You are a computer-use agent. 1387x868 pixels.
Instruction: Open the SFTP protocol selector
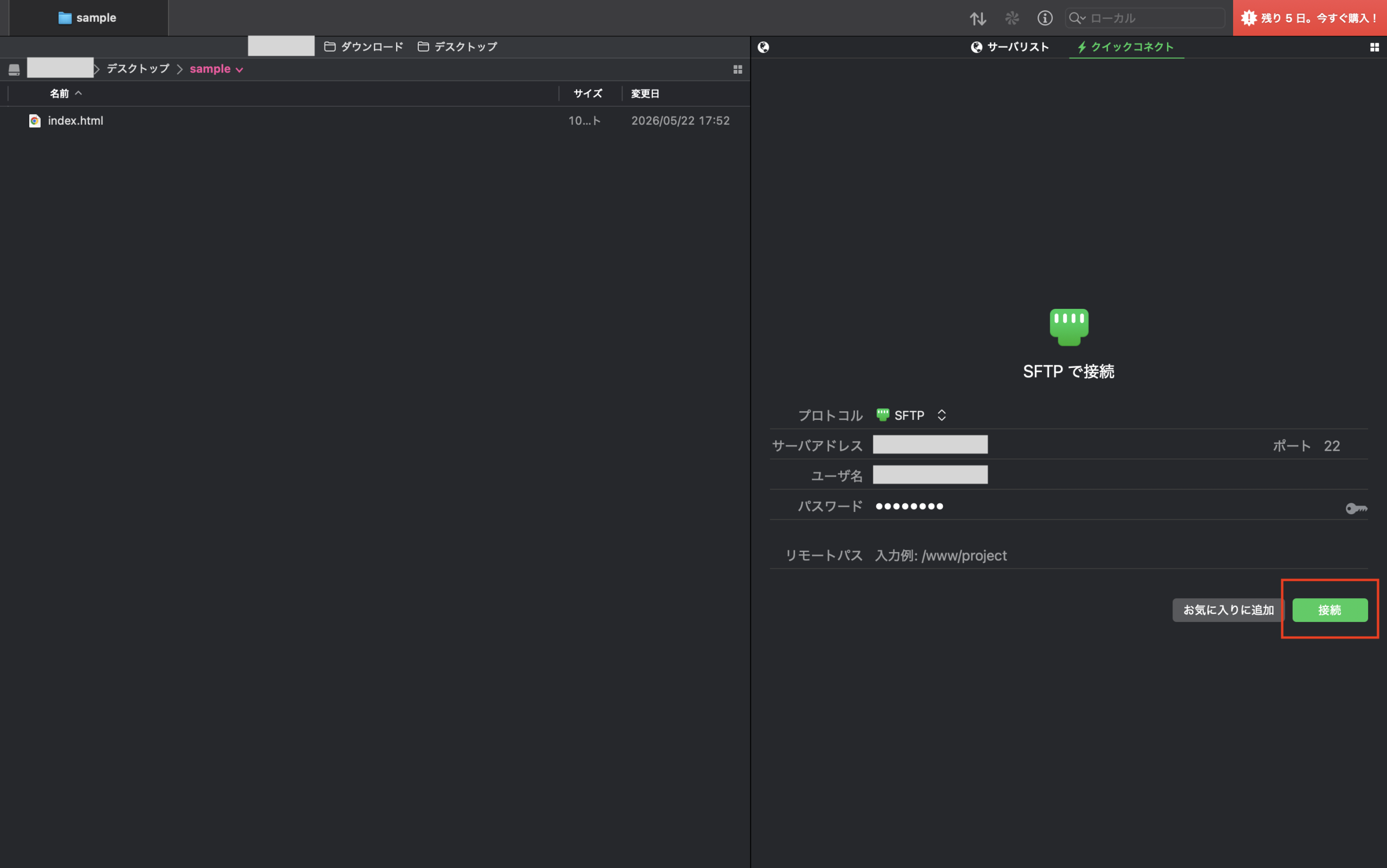point(911,415)
